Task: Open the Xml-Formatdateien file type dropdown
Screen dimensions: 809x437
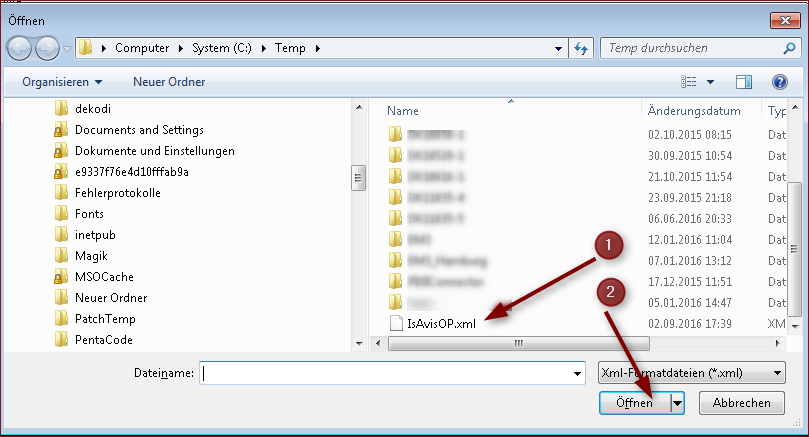Action: 690,373
